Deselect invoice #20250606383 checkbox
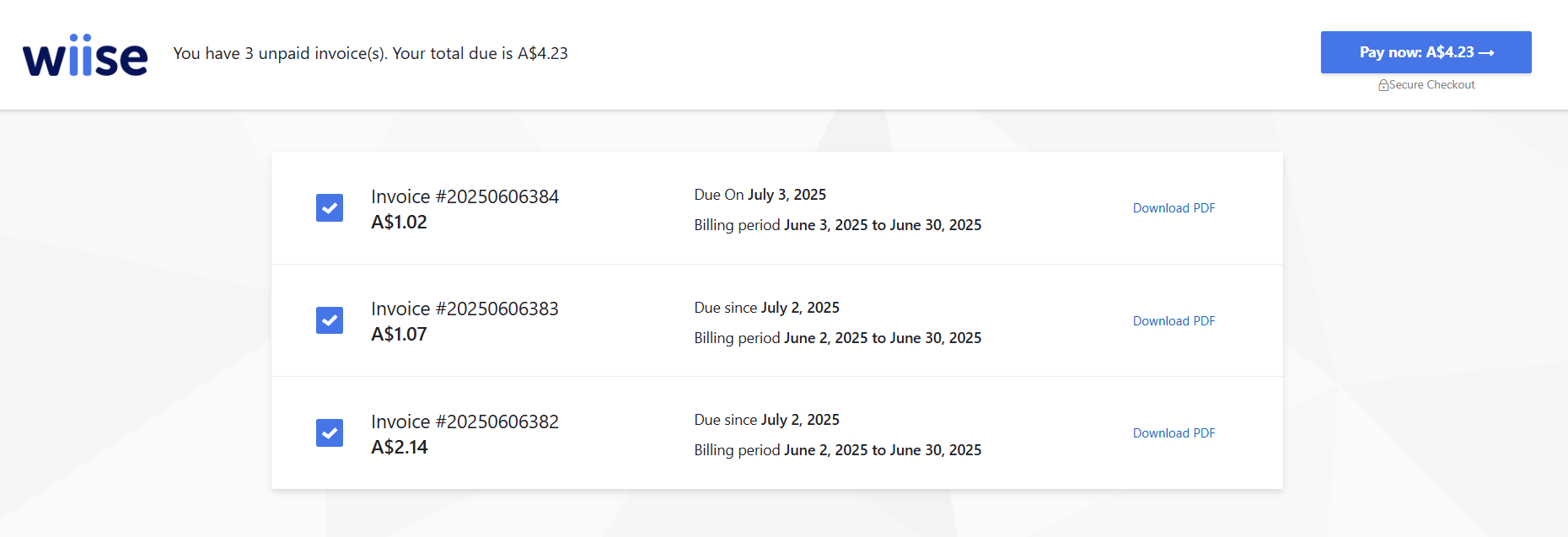Screen dimensions: 1568x537 click(330, 320)
